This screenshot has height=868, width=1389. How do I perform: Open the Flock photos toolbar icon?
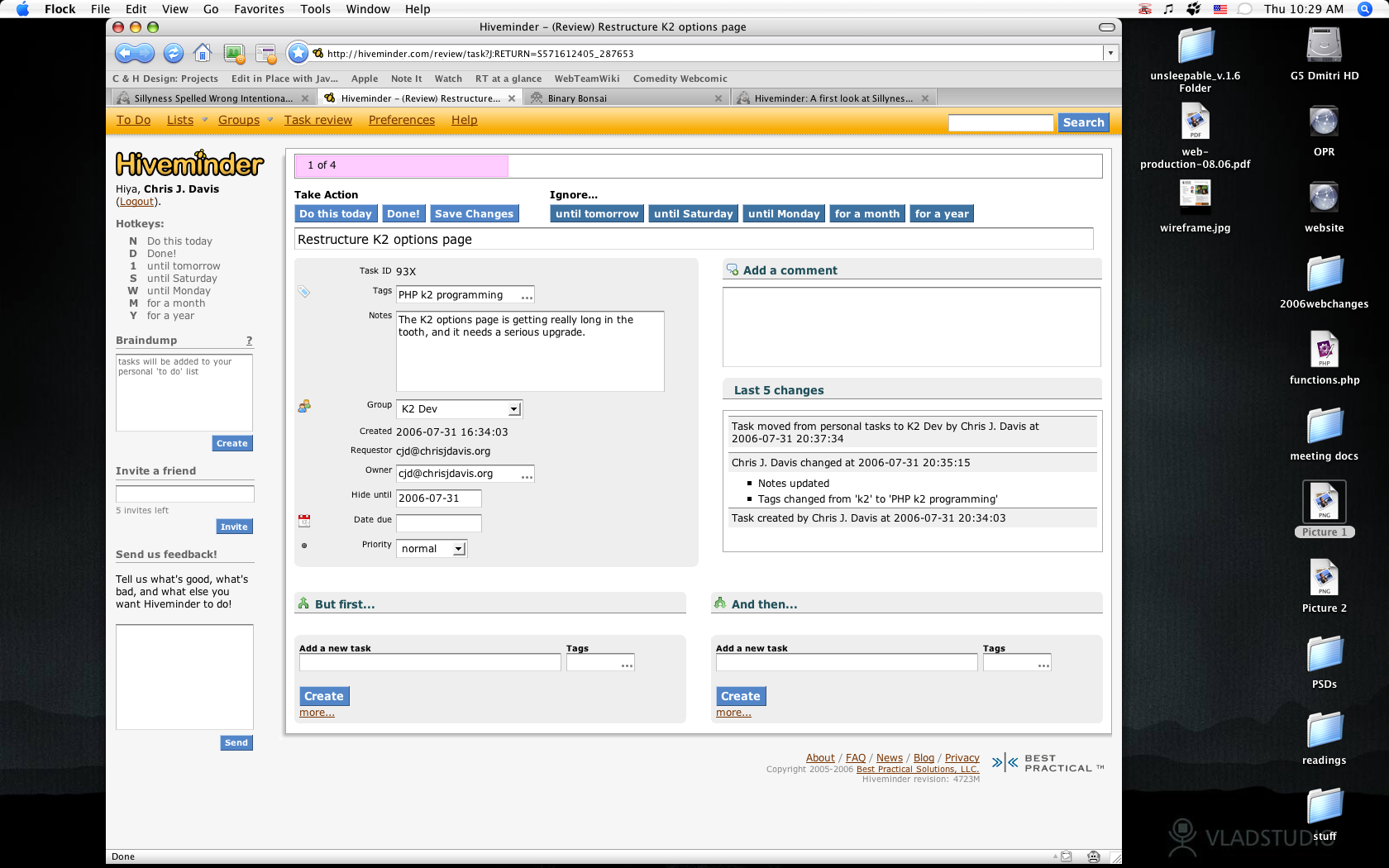[x=235, y=55]
